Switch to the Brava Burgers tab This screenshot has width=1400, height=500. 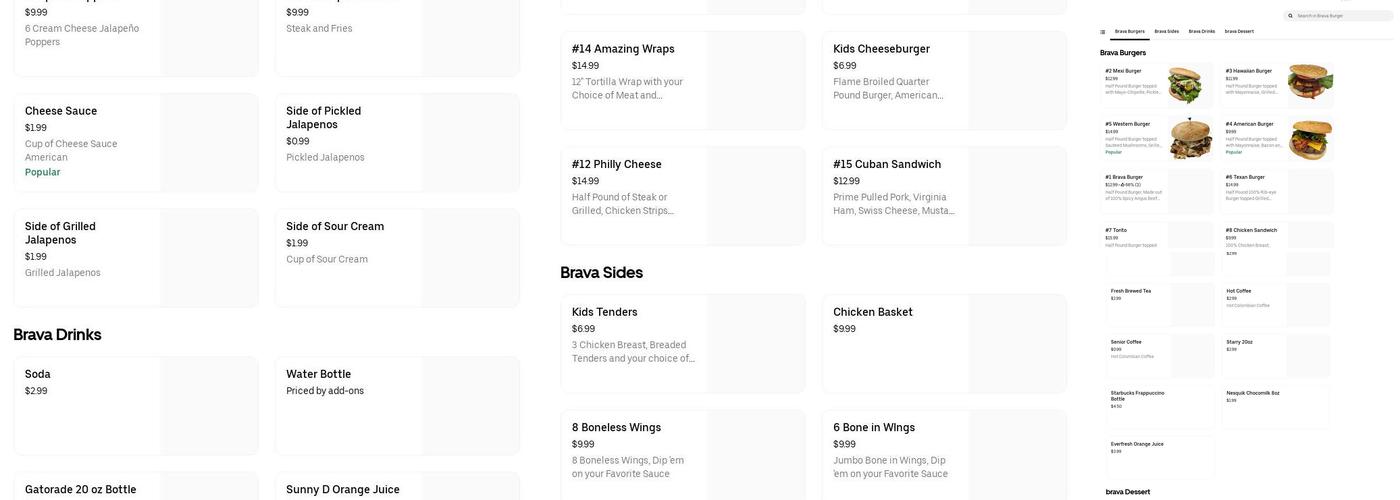tap(1130, 32)
